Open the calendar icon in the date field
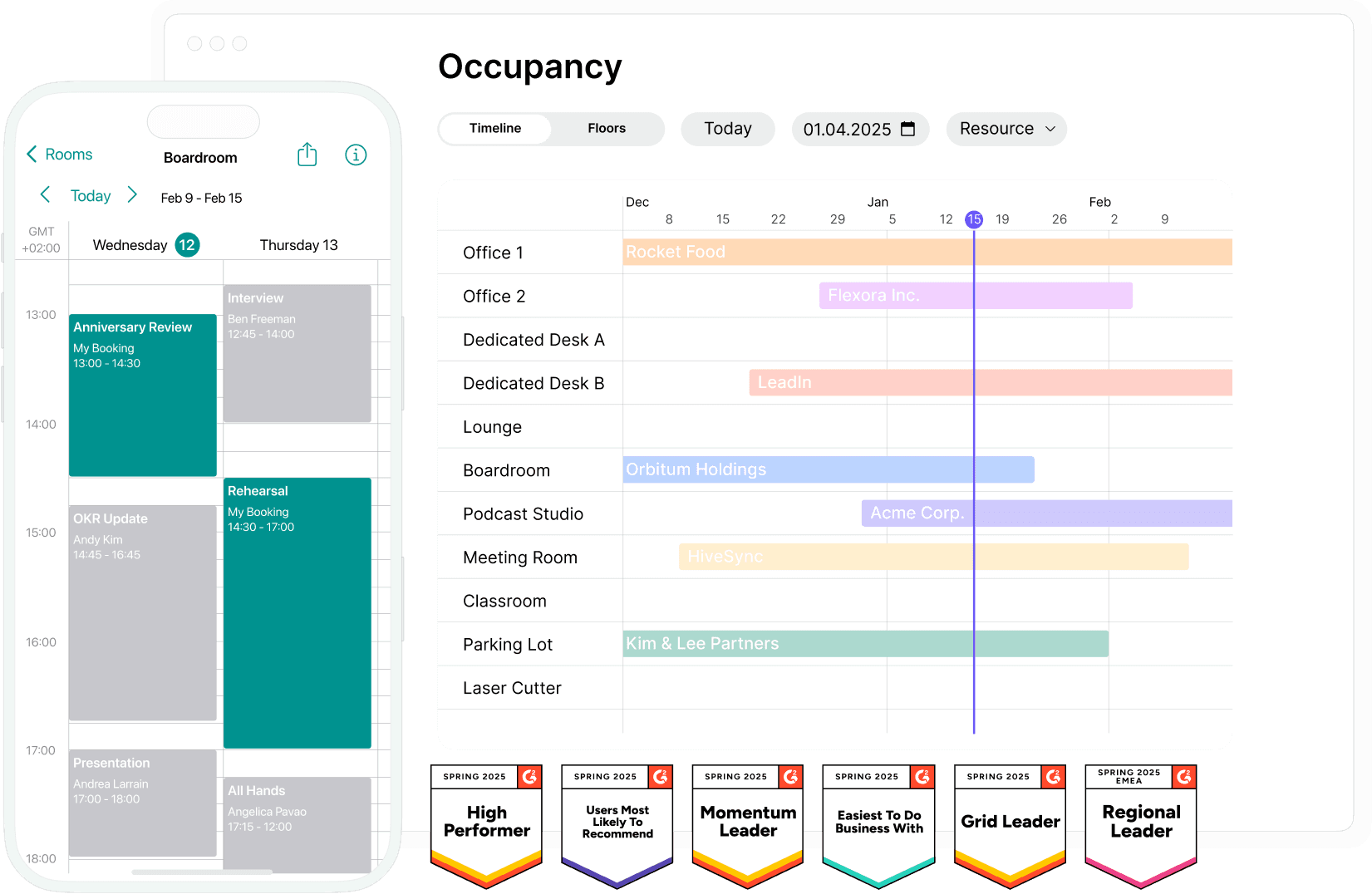The image size is (1372, 894). coord(908,129)
